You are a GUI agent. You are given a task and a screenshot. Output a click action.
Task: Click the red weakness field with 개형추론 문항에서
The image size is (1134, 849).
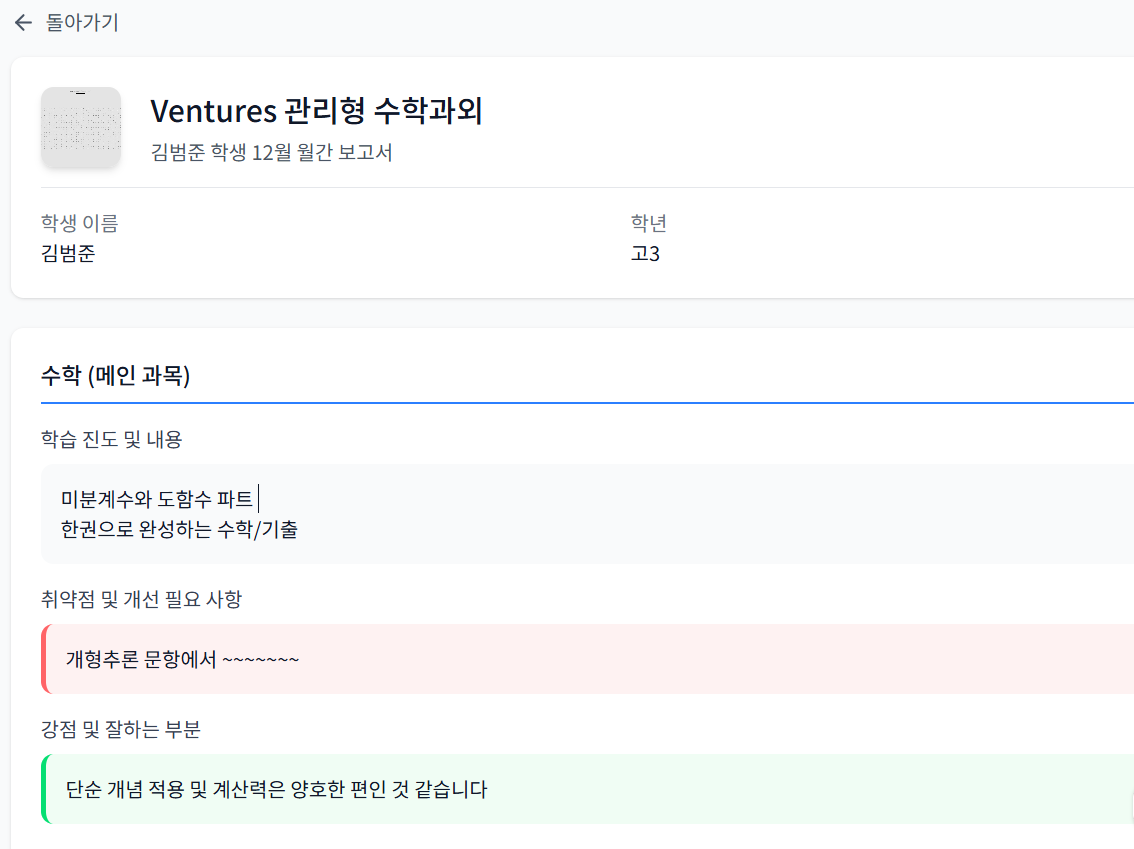[x=183, y=659]
